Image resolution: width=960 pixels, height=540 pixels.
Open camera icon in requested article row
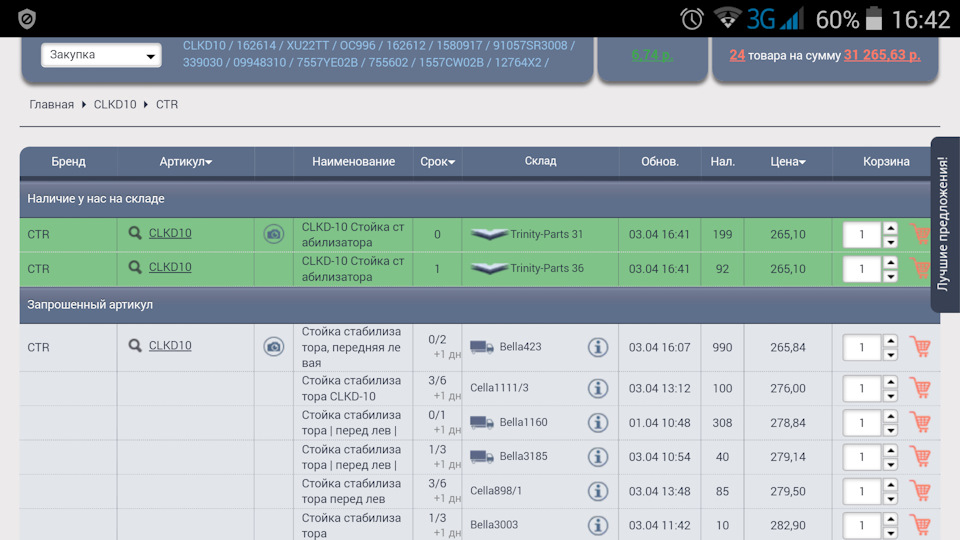click(x=273, y=347)
